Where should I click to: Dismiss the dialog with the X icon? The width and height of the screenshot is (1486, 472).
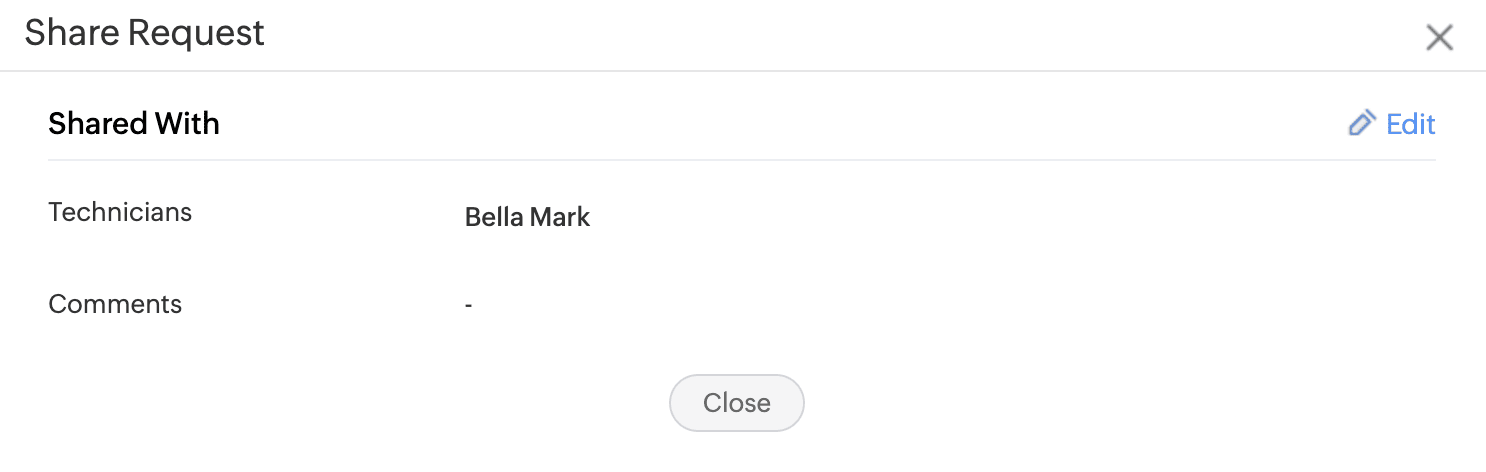(x=1439, y=38)
